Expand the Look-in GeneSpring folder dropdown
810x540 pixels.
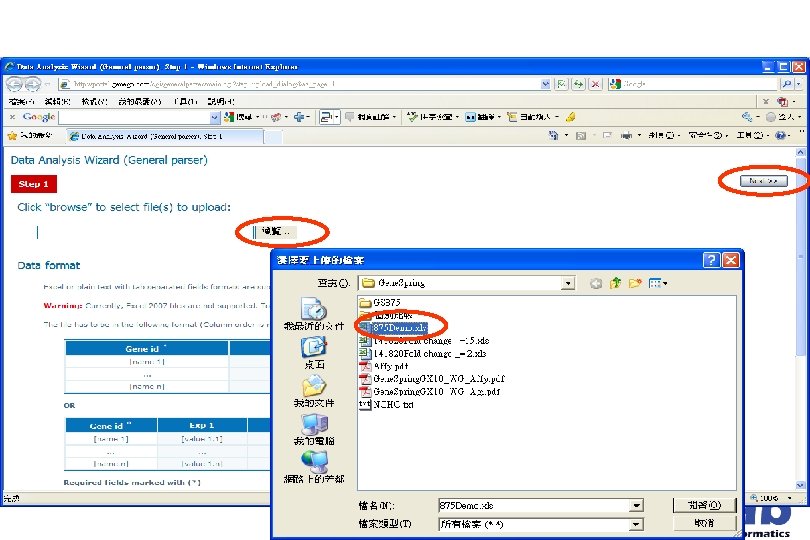click(x=568, y=283)
